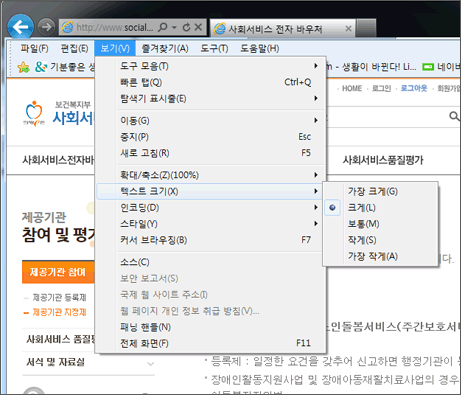
Task: Click the HOME link at page top
Action: pos(352,88)
